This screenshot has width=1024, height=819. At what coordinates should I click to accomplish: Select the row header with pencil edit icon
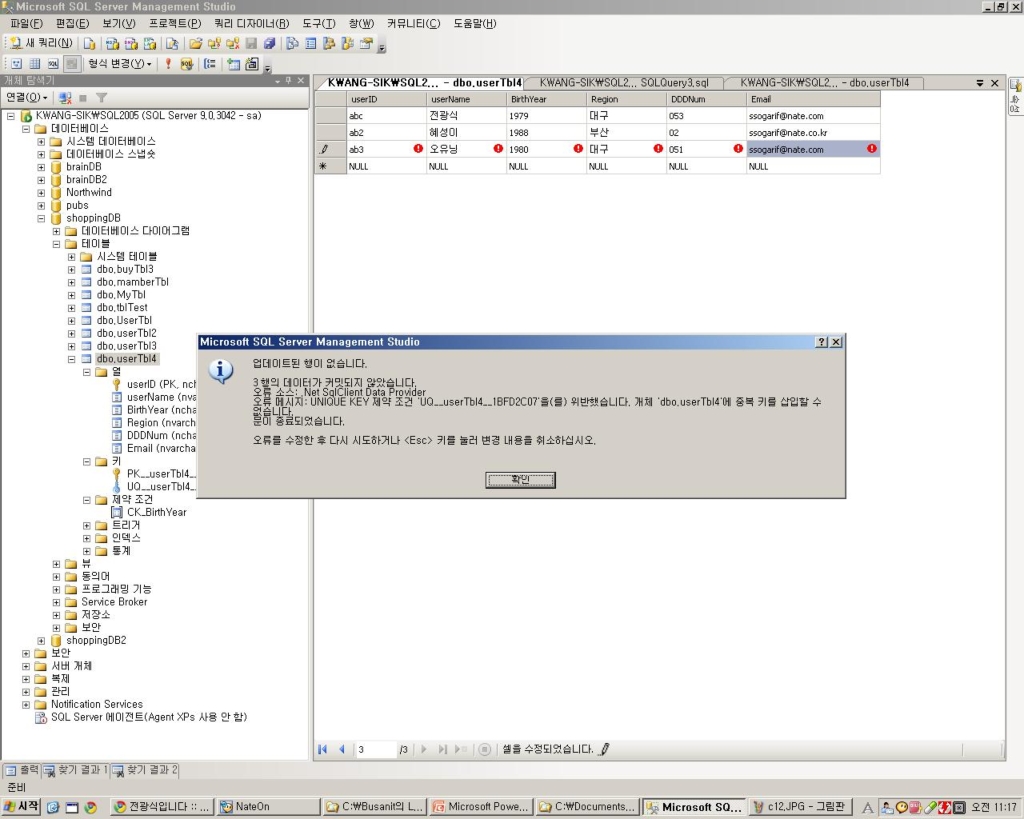coord(330,150)
